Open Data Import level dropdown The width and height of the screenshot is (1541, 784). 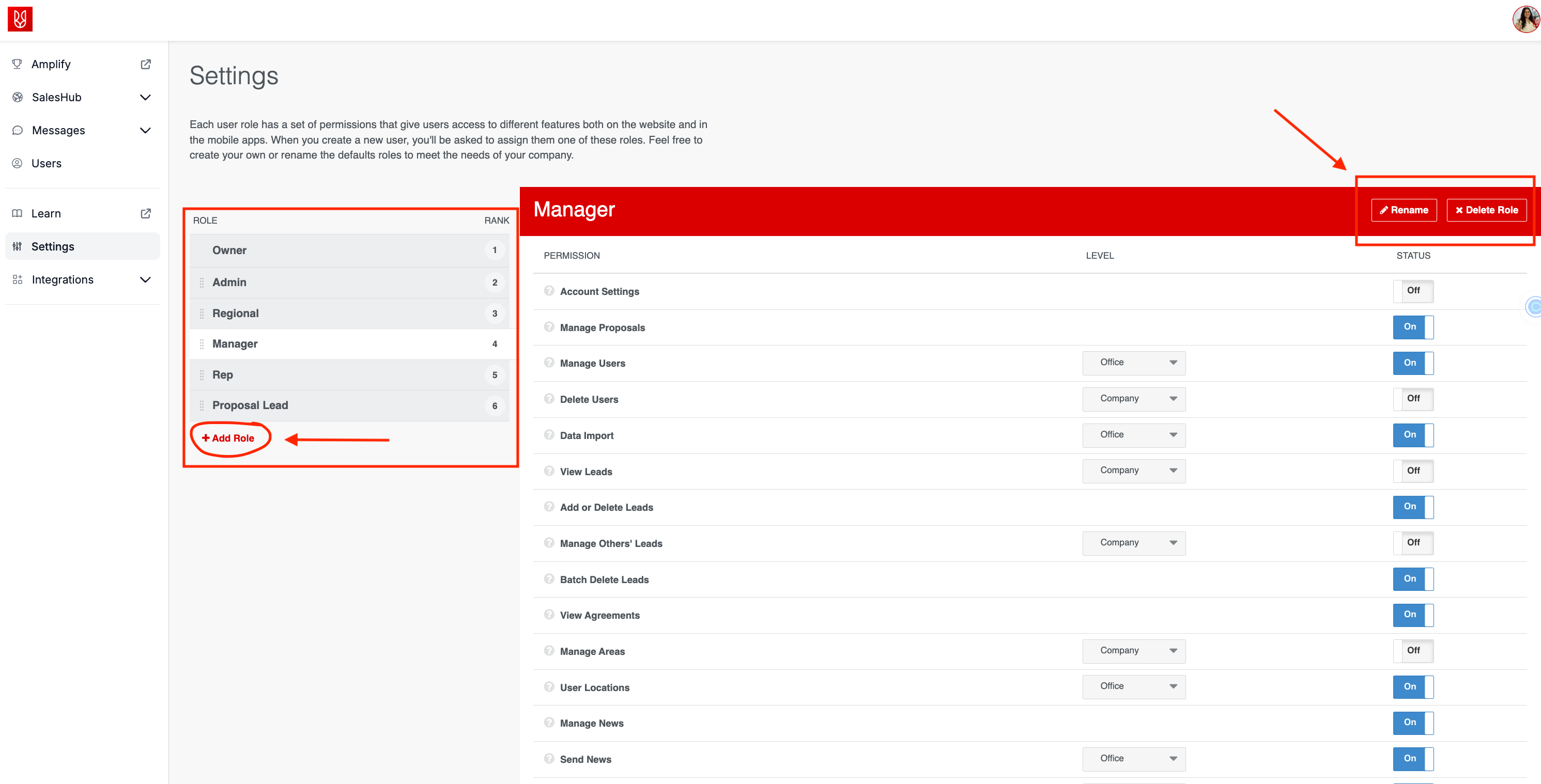coord(1134,435)
